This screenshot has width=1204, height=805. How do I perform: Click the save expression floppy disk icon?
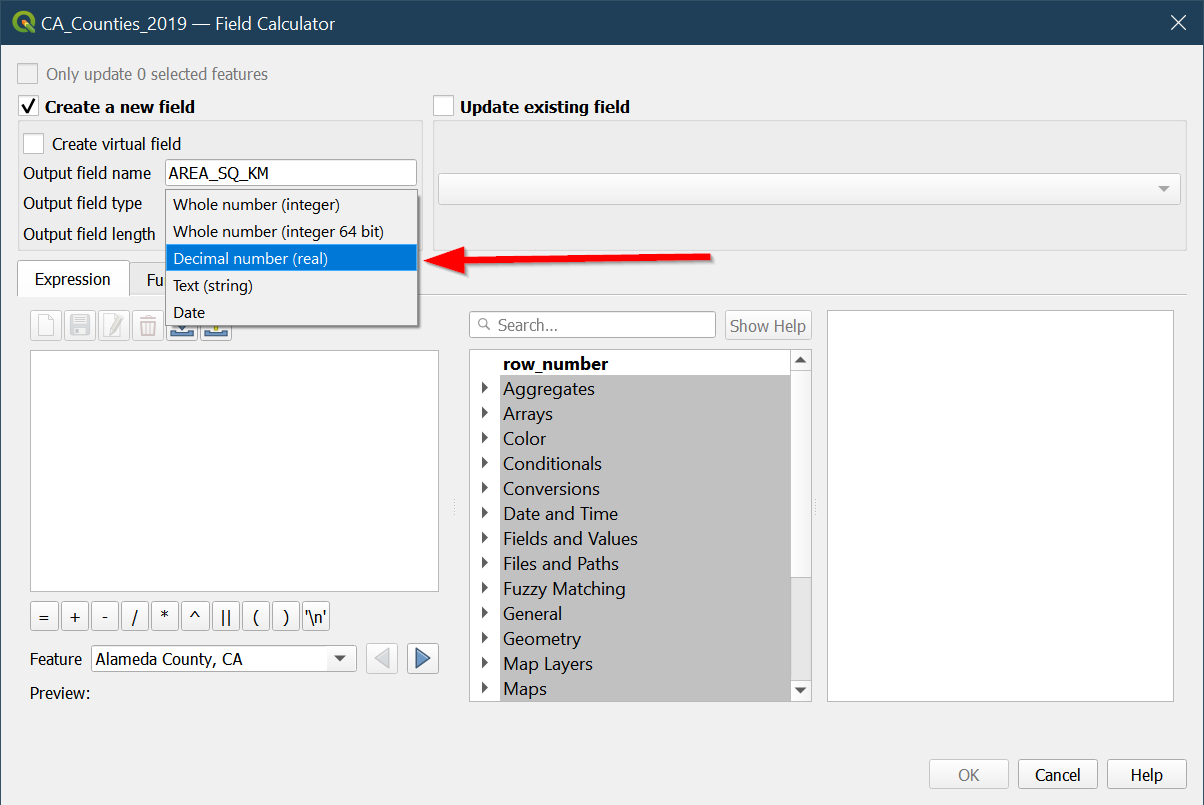(81, 326)
